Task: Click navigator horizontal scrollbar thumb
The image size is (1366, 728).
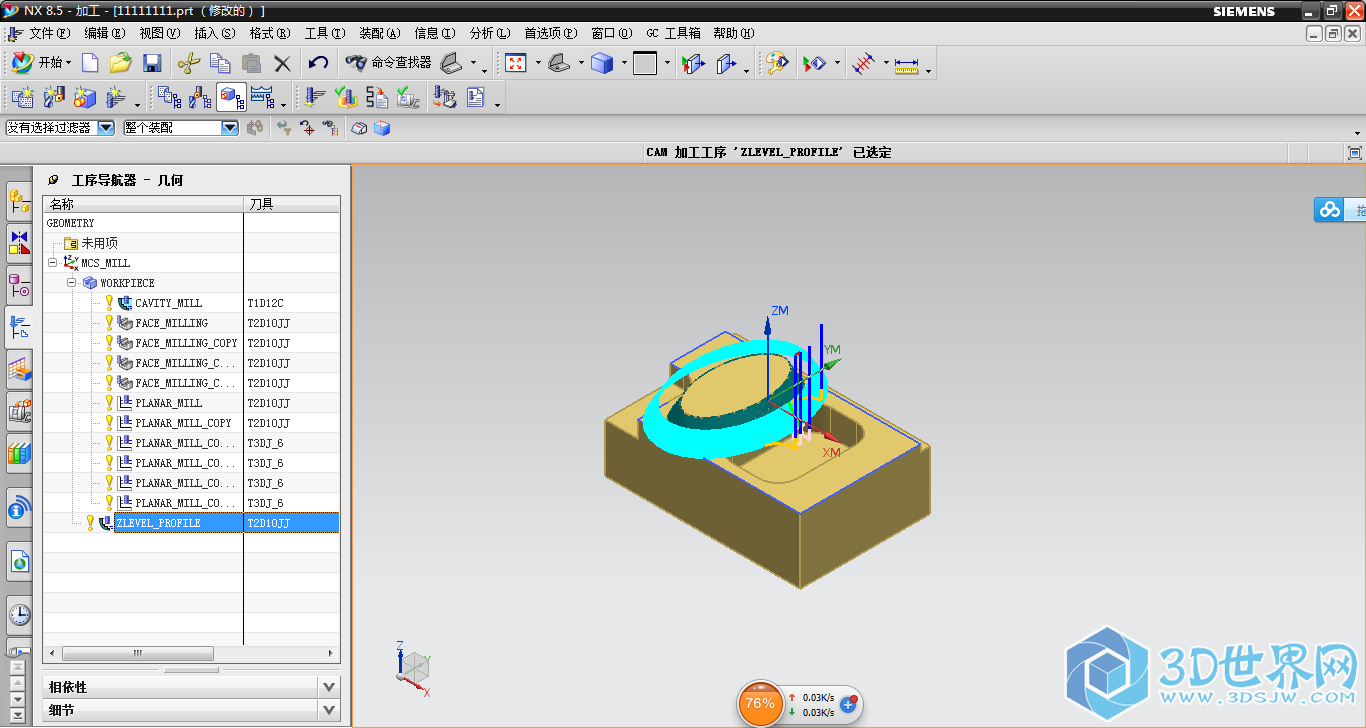Action: [138, 653]
